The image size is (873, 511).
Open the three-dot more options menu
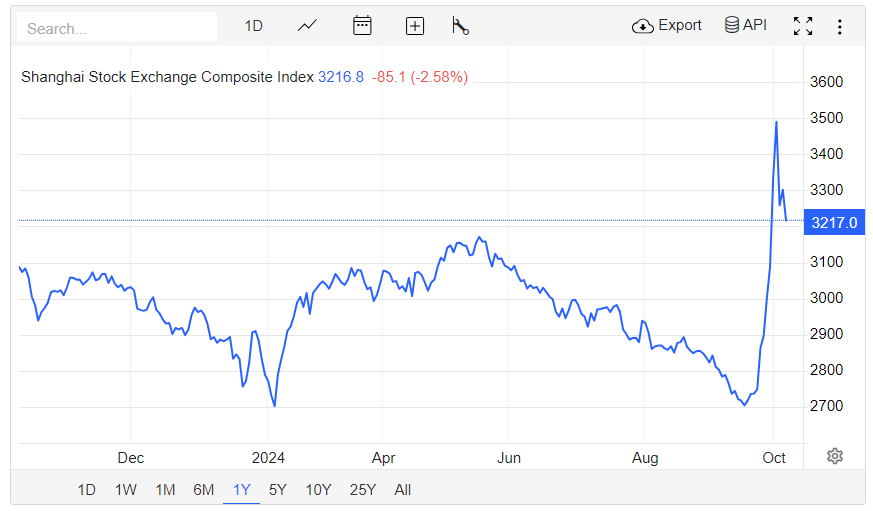pos(840,26)
